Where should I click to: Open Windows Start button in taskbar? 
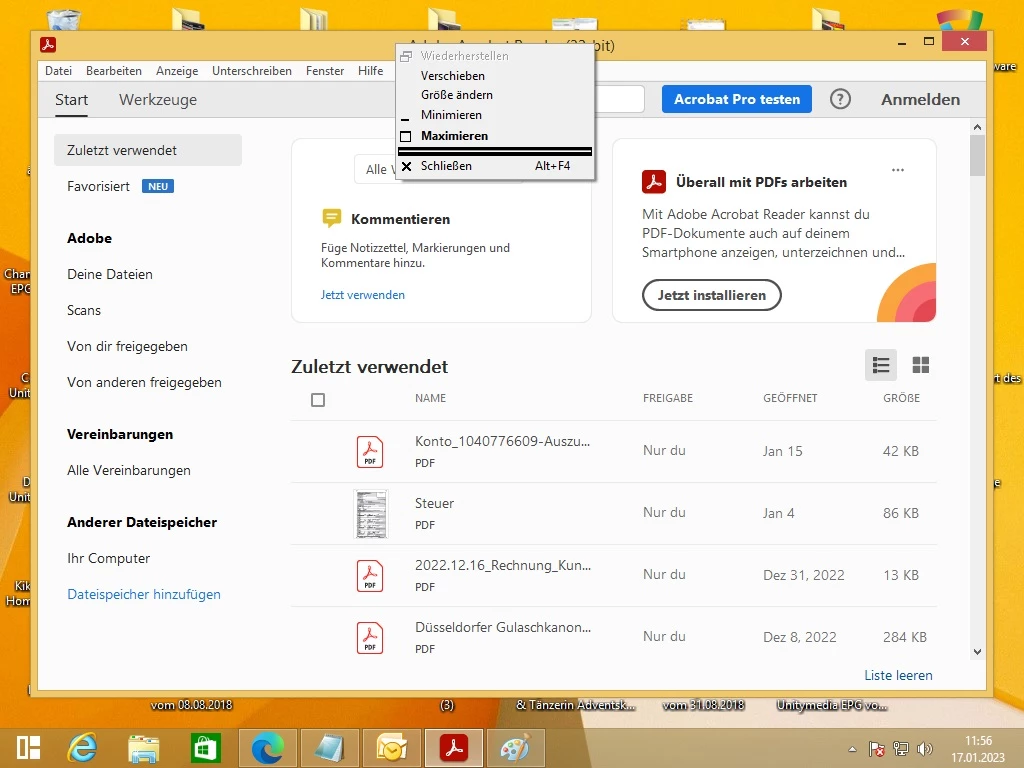pos(29,748)
